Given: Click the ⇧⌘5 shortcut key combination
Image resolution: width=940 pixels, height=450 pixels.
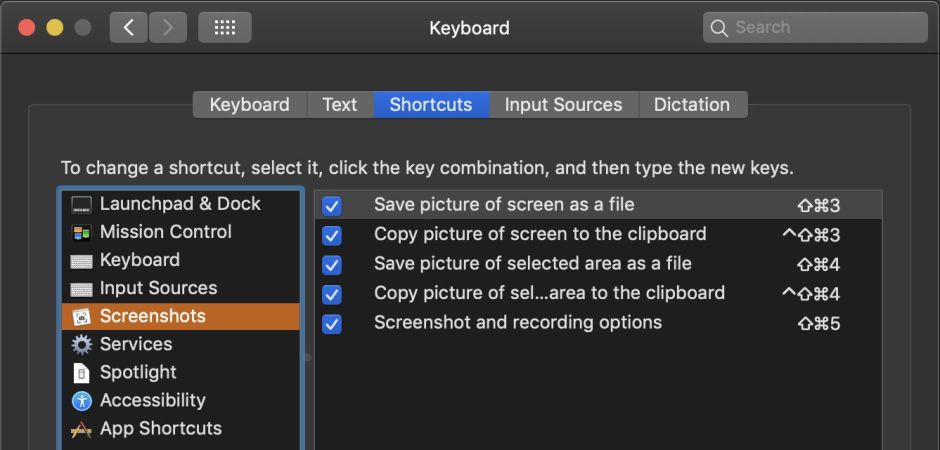Looking at the screenshot, I should tap(818, 324).
